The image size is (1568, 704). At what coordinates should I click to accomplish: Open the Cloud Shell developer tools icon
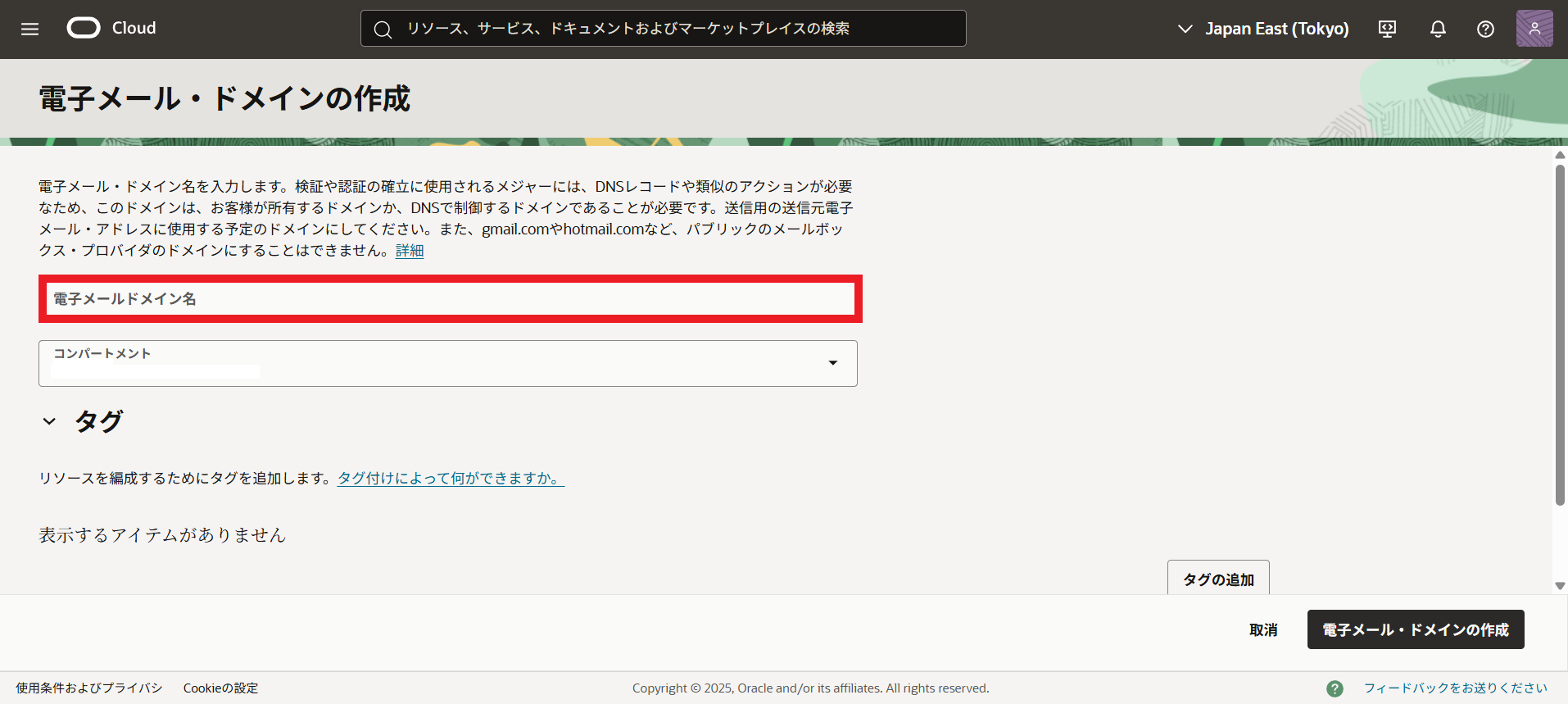(x=1387, y=29)
